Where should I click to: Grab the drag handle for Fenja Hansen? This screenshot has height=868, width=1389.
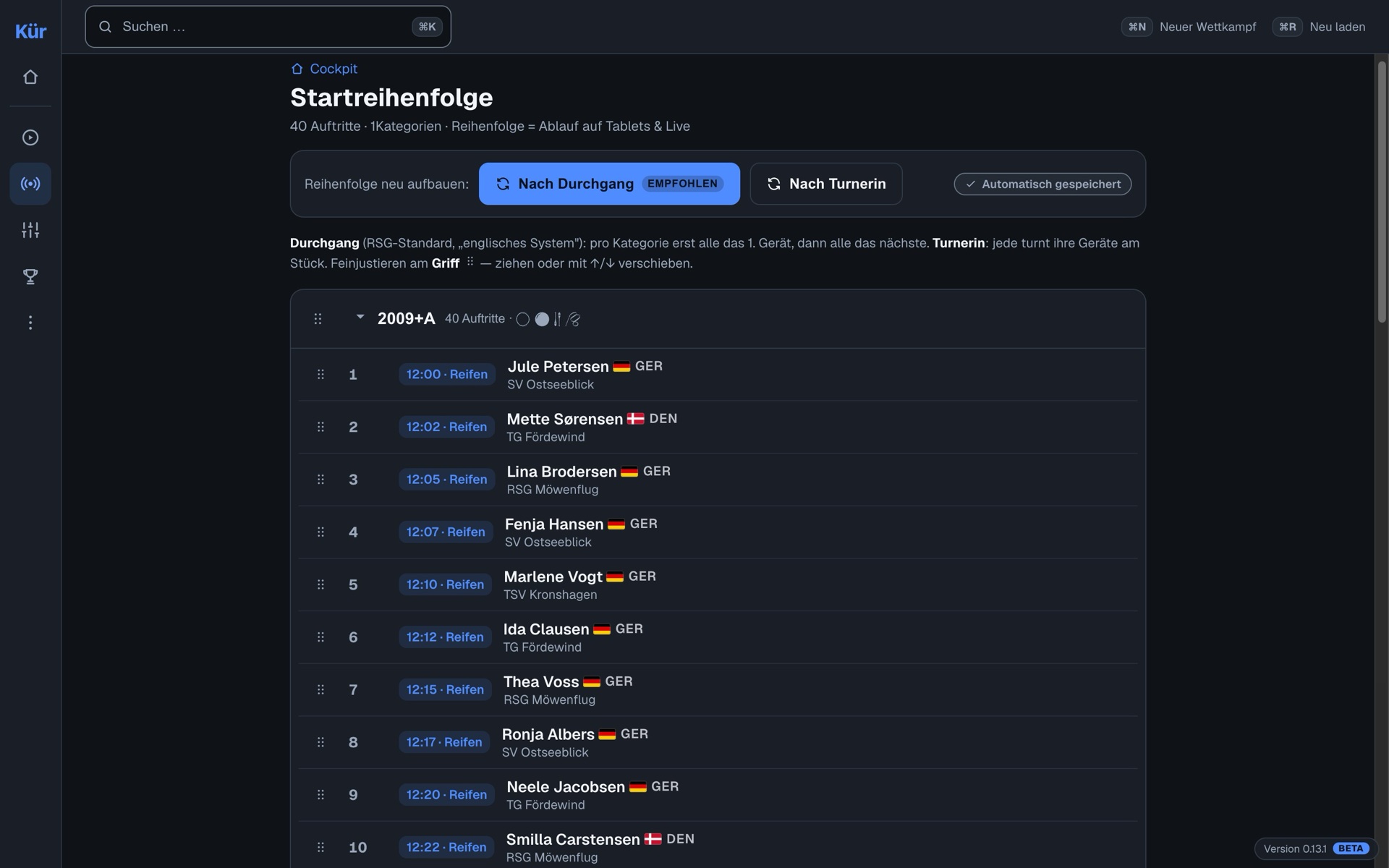pyautogui.click(x=320, y=532)
